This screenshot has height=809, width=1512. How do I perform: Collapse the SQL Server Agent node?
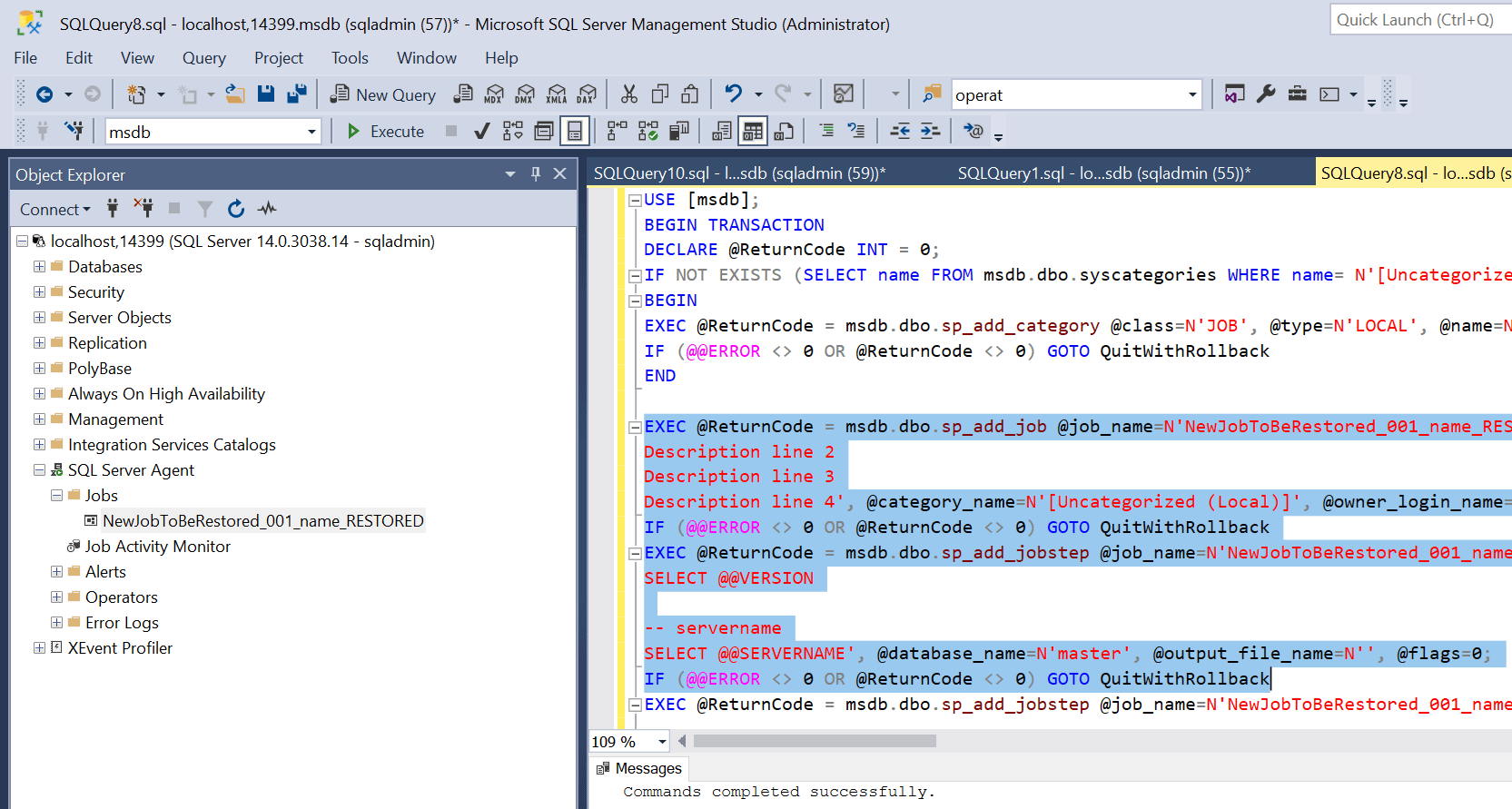click(39, 470)
